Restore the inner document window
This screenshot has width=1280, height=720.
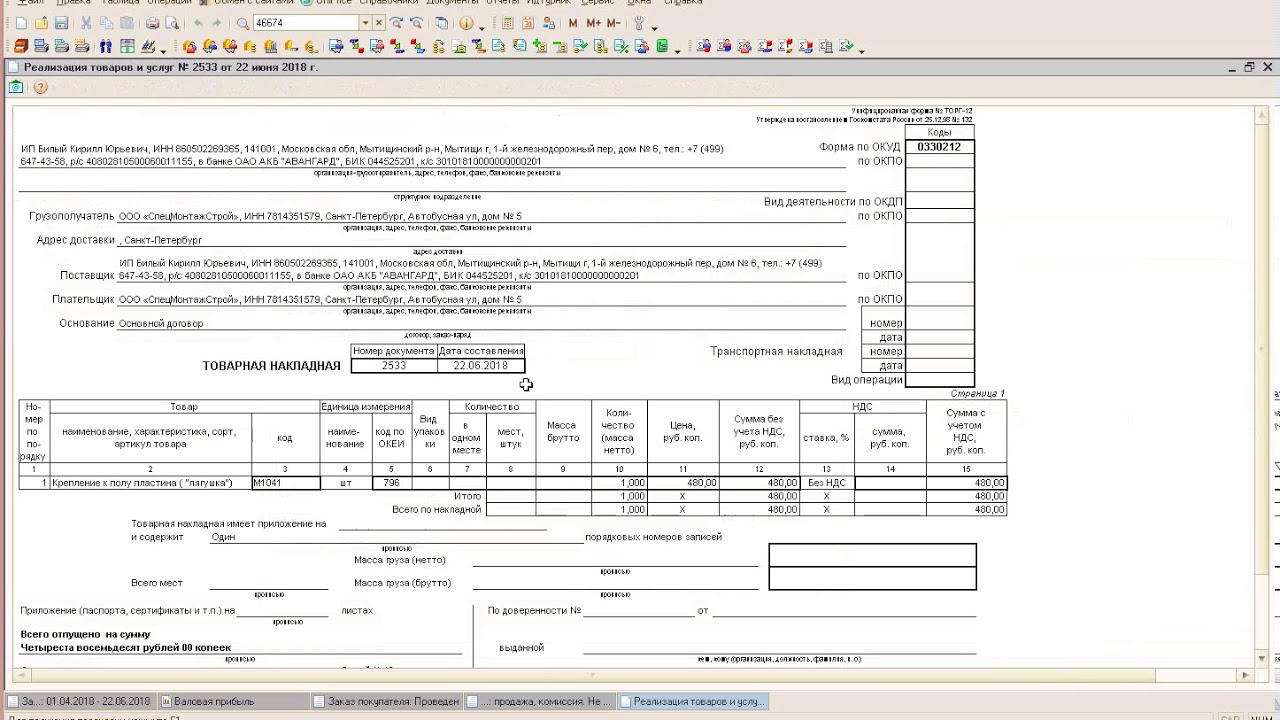tap(1249, 67)
